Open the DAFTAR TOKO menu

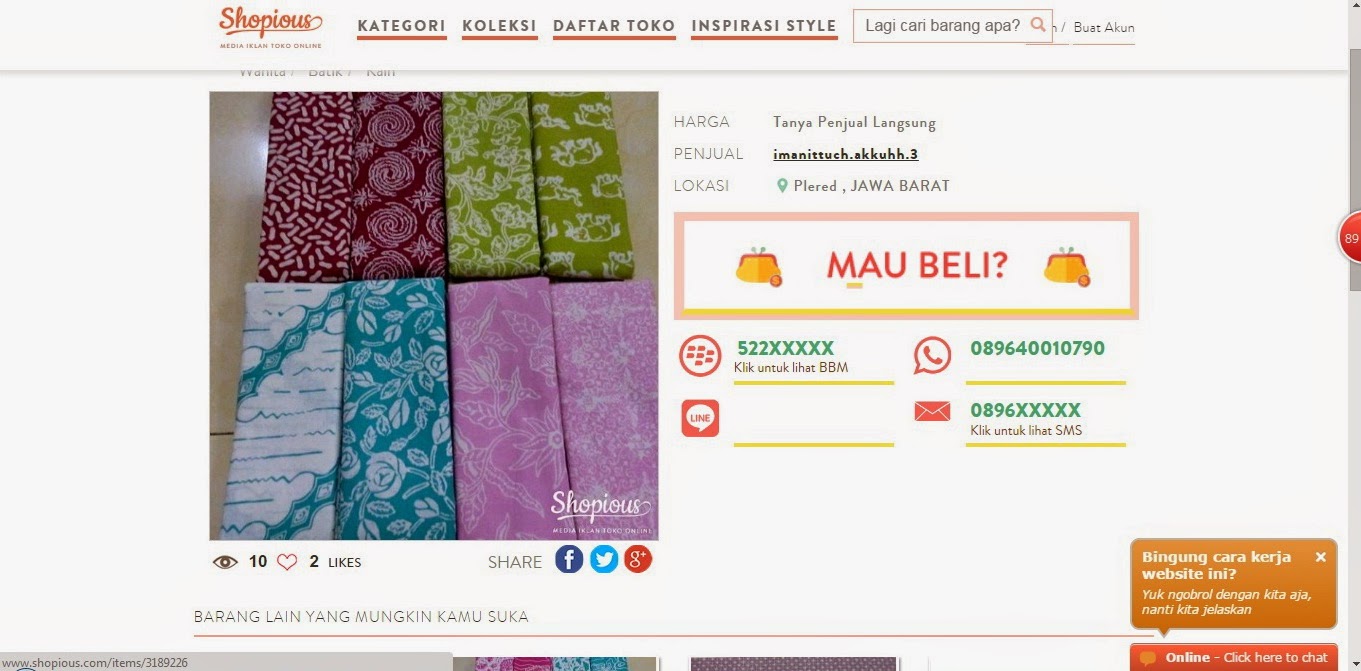click(x=614, y=26)
